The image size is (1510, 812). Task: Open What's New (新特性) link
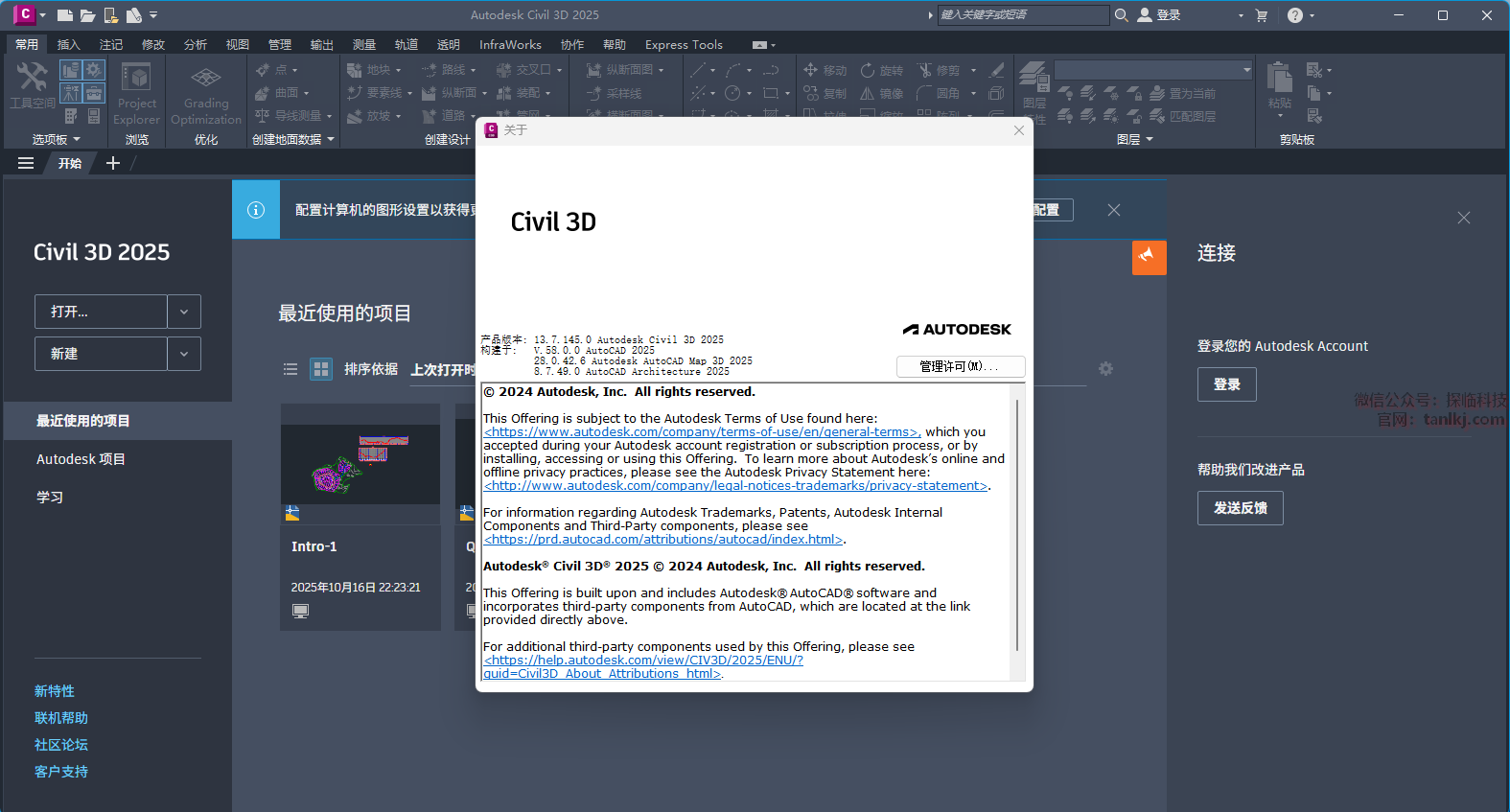pos(55,691)
